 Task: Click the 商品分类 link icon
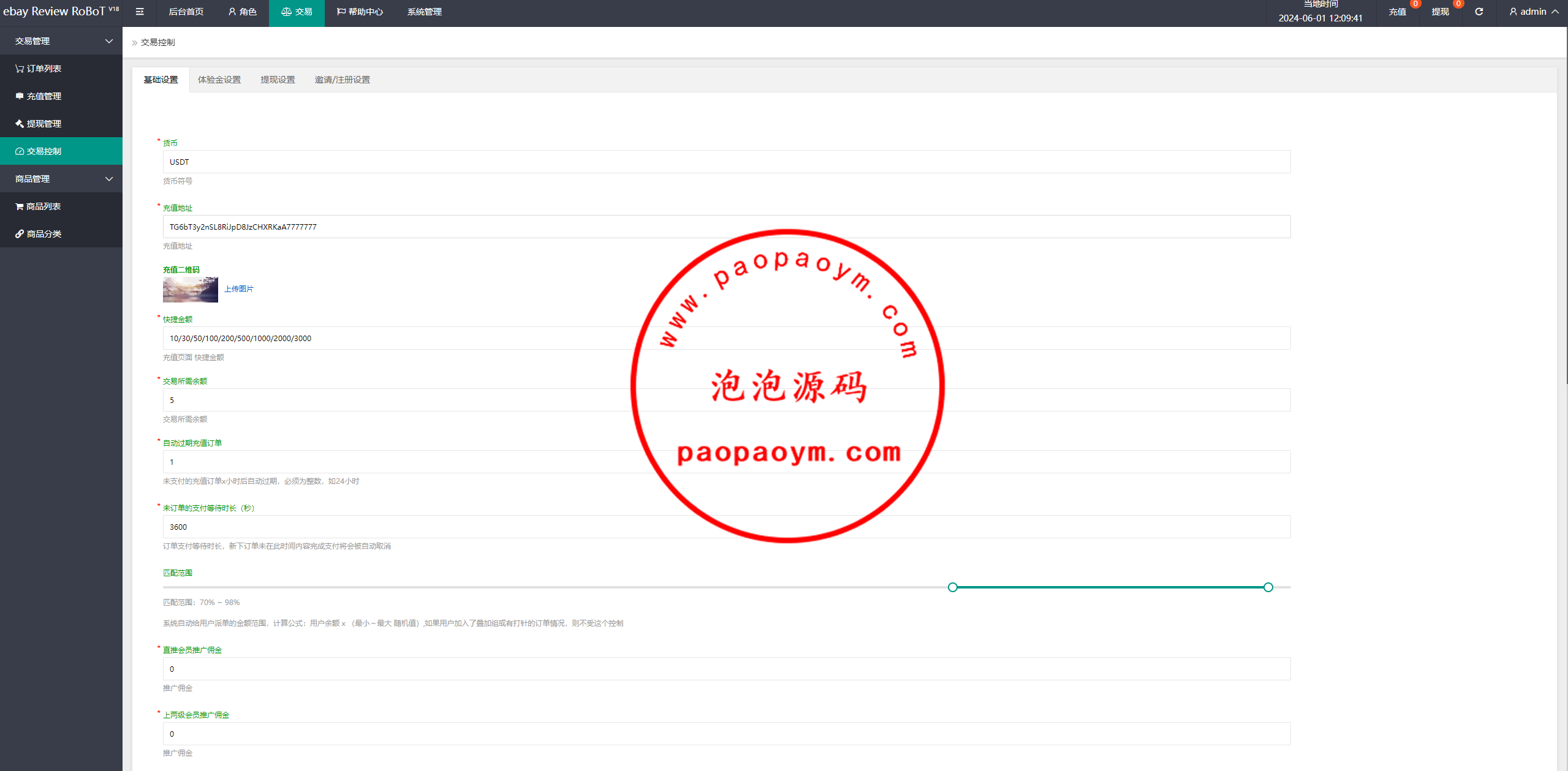(20, 234)
